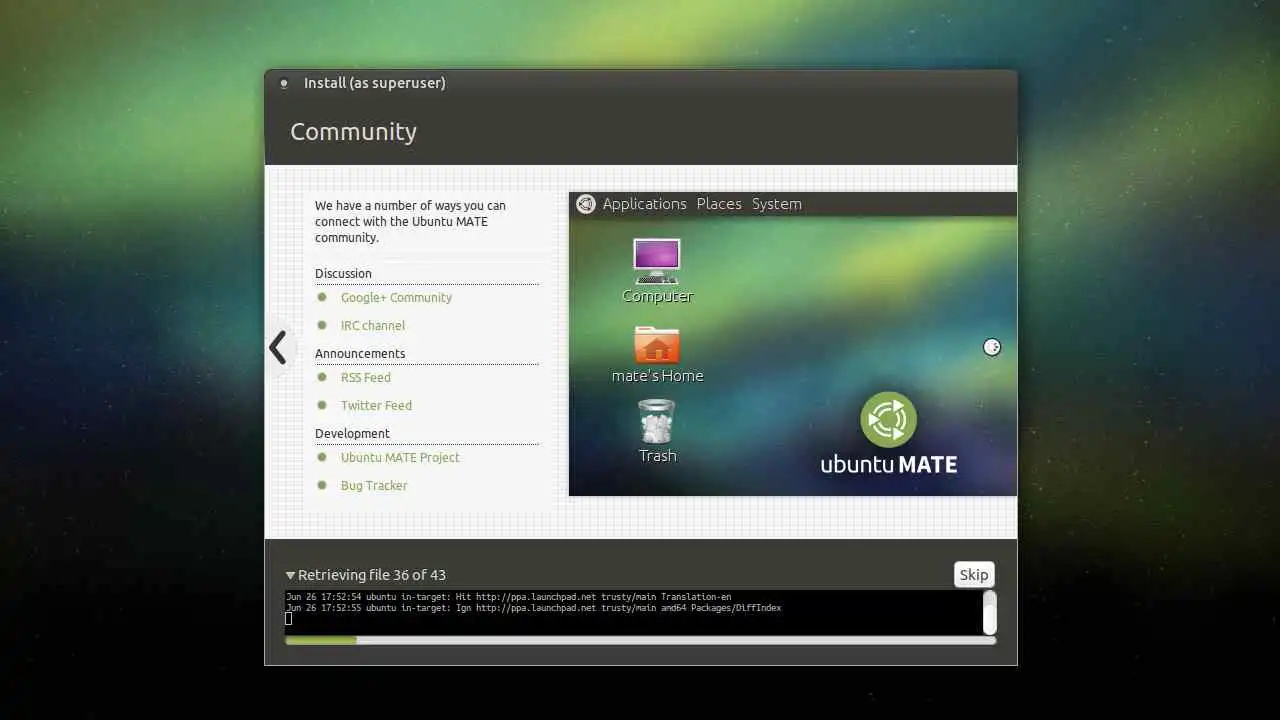Image resolution: width=1280 pixels, height=720 pixels.
Task: Click the intro text about connecting with community
Action: [x=410, y=222]
